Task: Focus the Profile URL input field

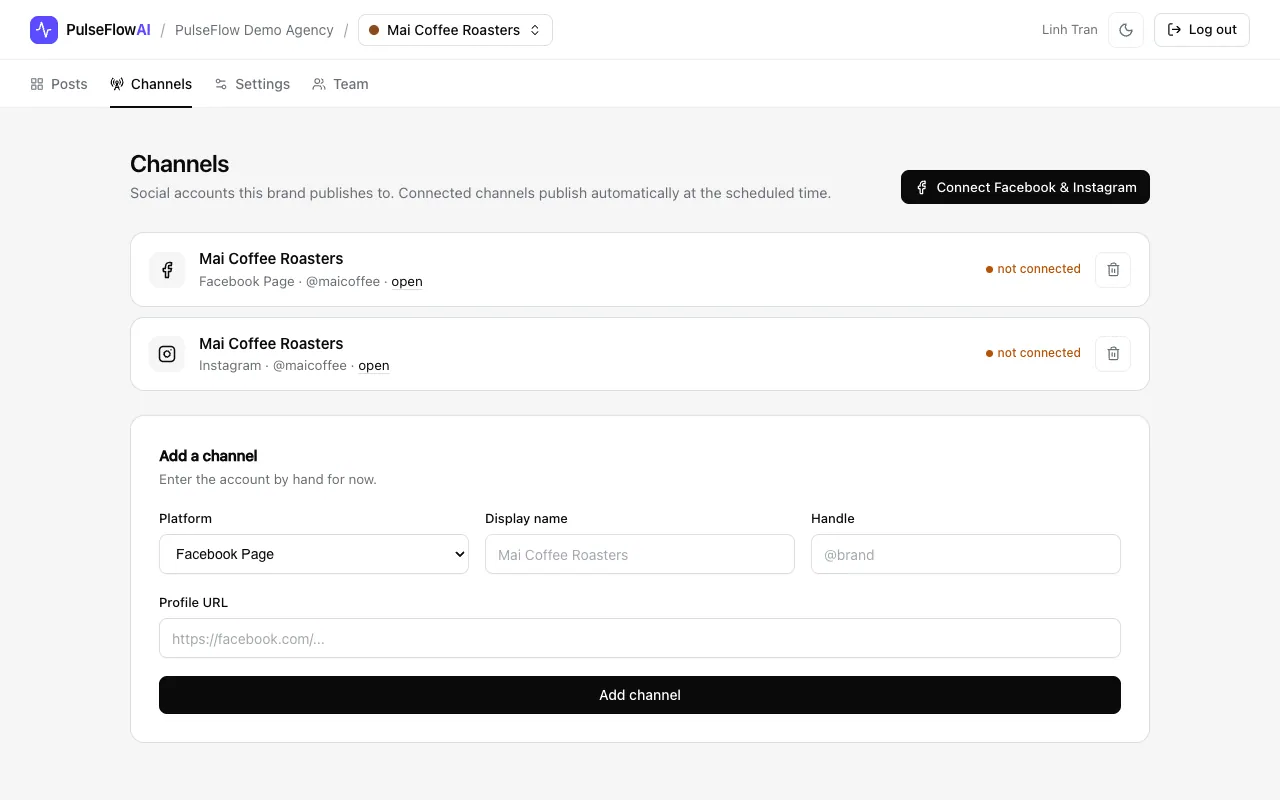Action: 640,638
